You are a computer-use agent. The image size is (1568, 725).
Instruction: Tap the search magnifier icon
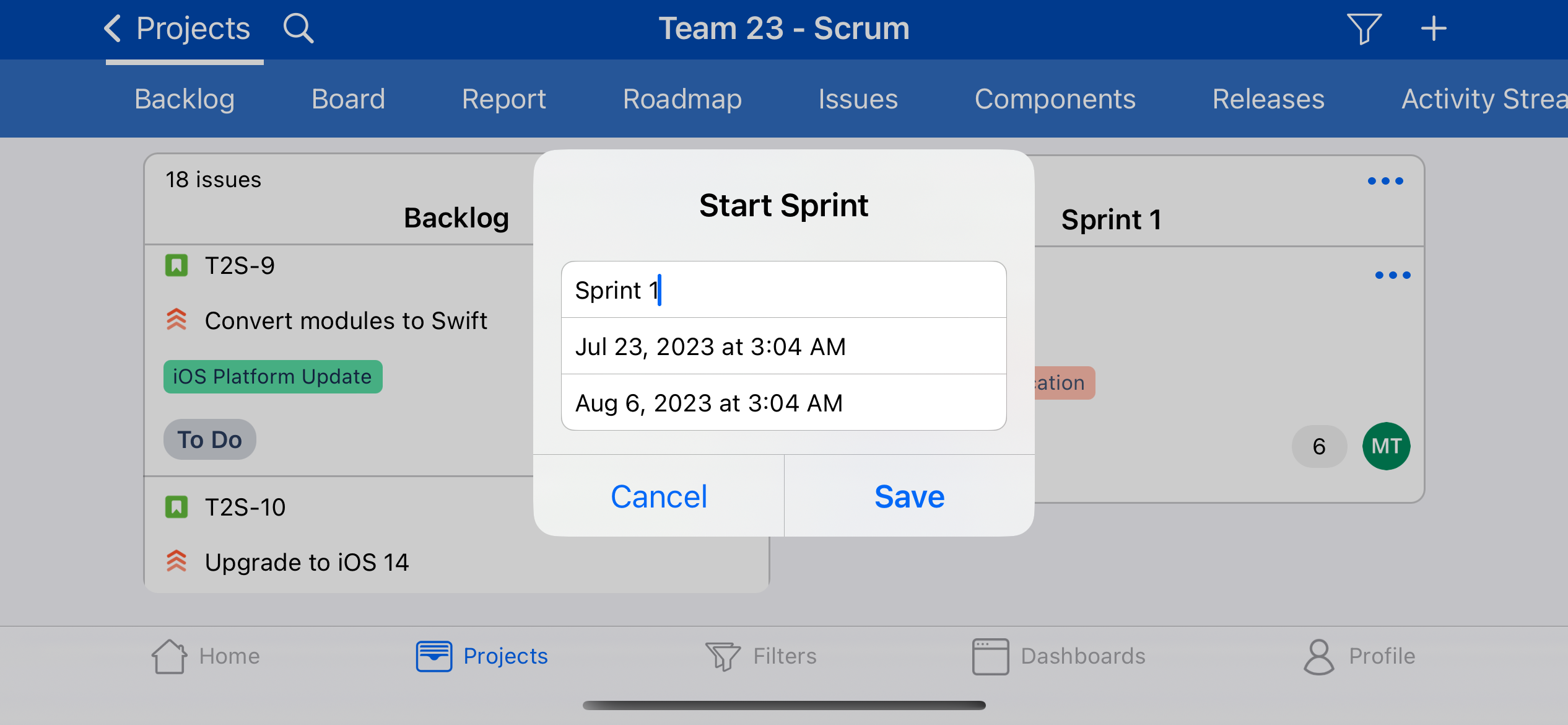[x=298, y=29]
